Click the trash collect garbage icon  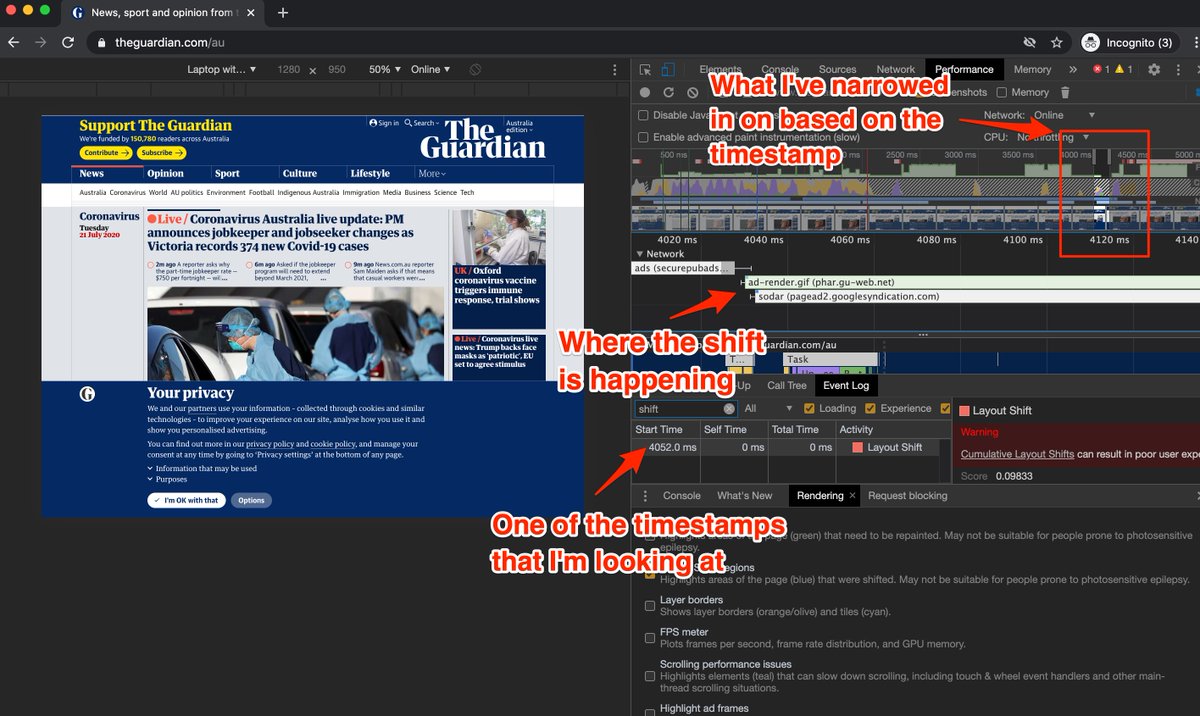1065,92
